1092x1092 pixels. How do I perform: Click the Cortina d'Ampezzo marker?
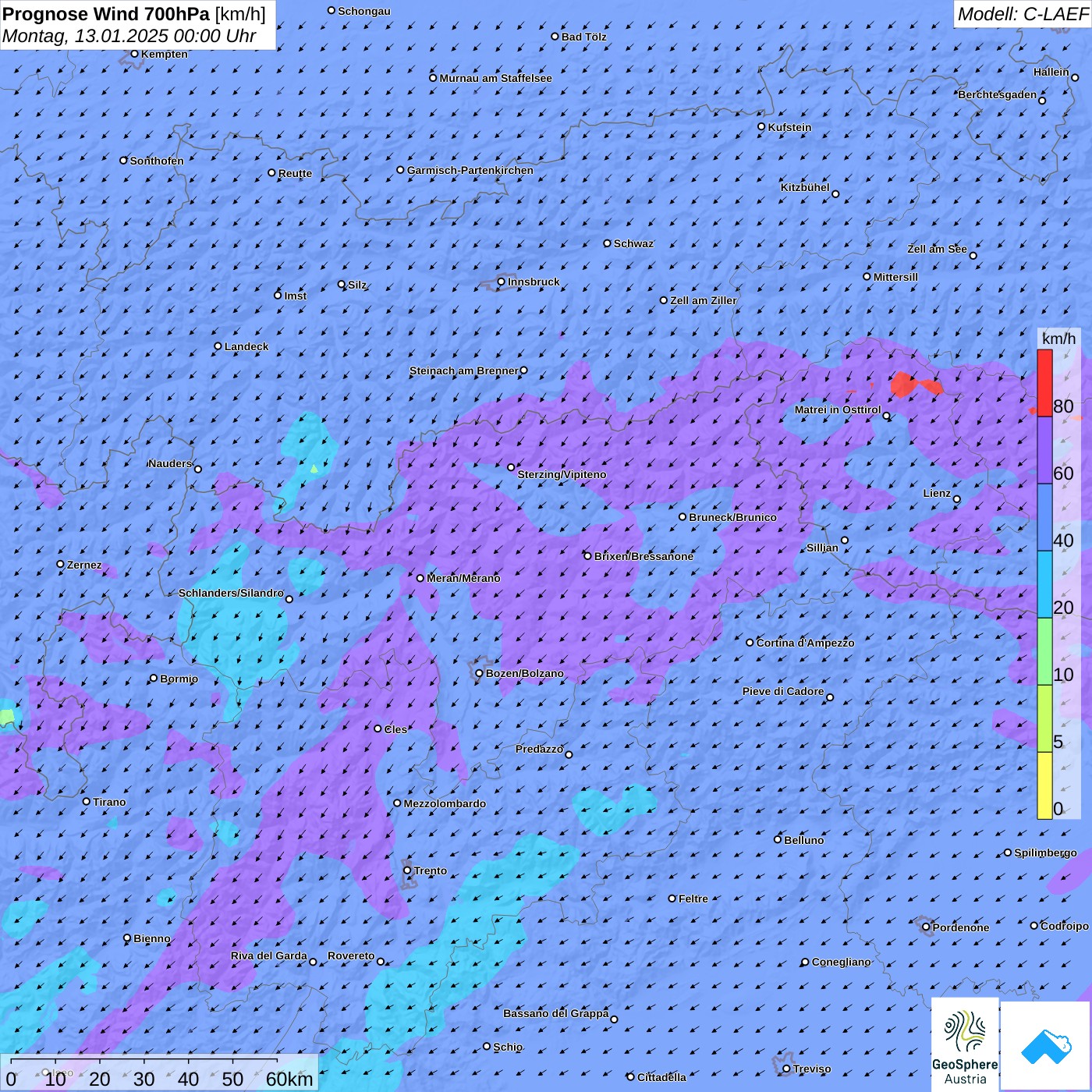click(750, 643)
